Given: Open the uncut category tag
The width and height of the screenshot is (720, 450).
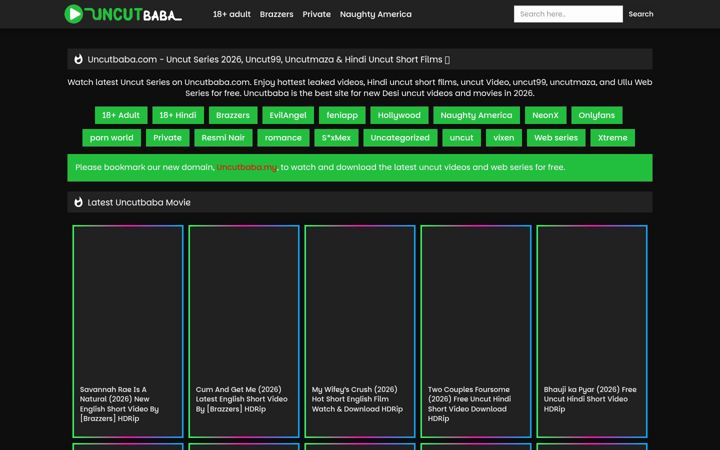Looking at the screenshot, I should click(461, 138).
